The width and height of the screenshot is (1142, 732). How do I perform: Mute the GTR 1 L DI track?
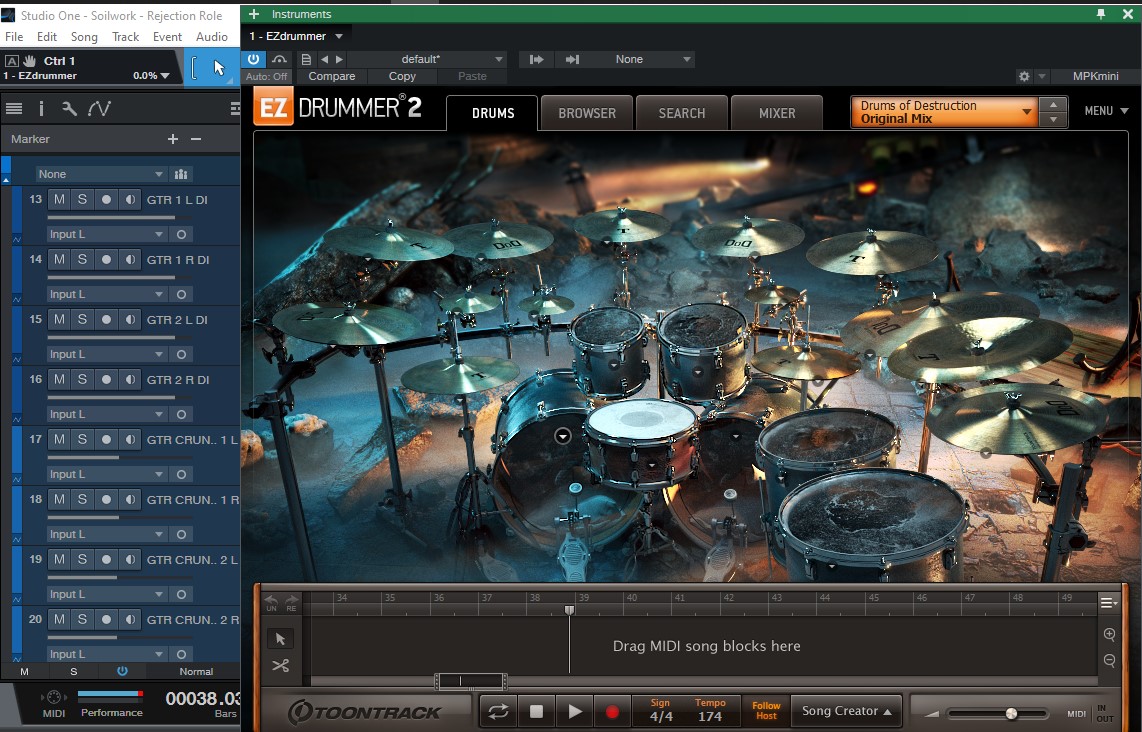click(60, 199)
